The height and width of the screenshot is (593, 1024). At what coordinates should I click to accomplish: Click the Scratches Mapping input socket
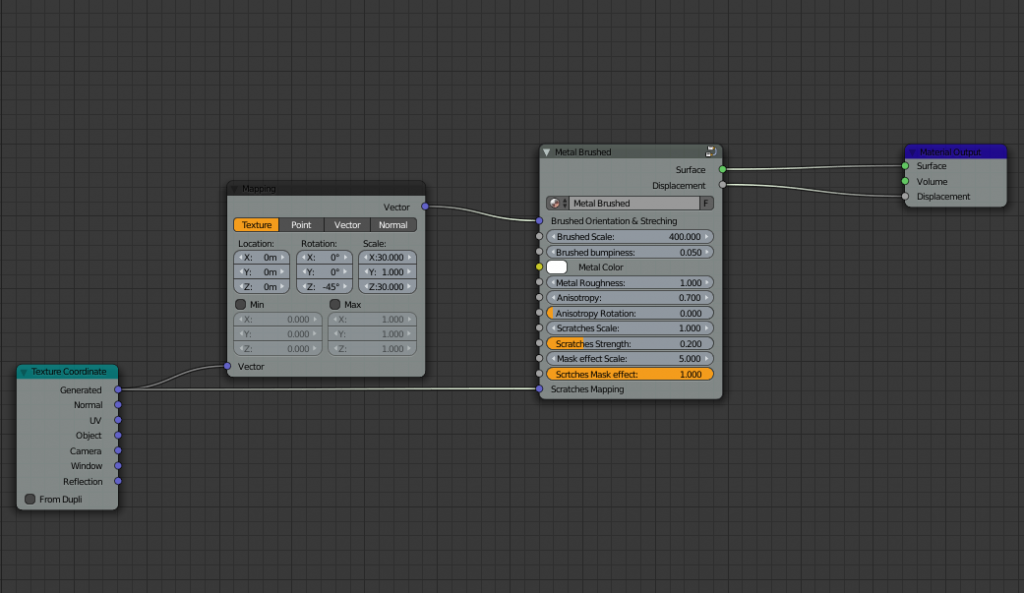(539, 389)
